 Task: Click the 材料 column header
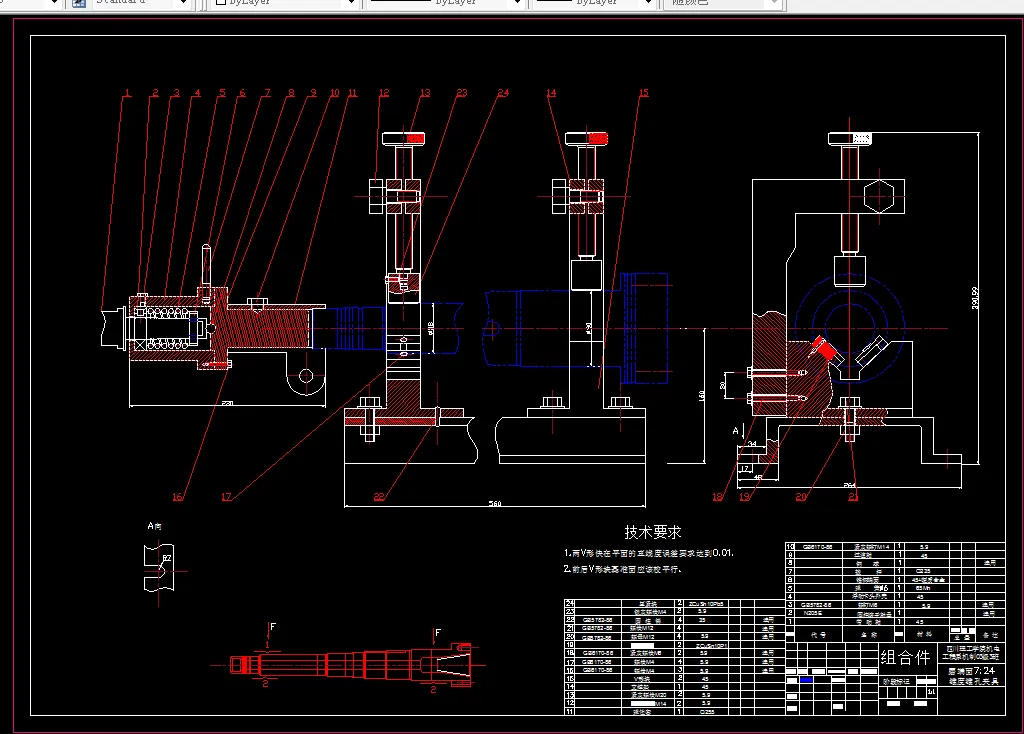923,635
